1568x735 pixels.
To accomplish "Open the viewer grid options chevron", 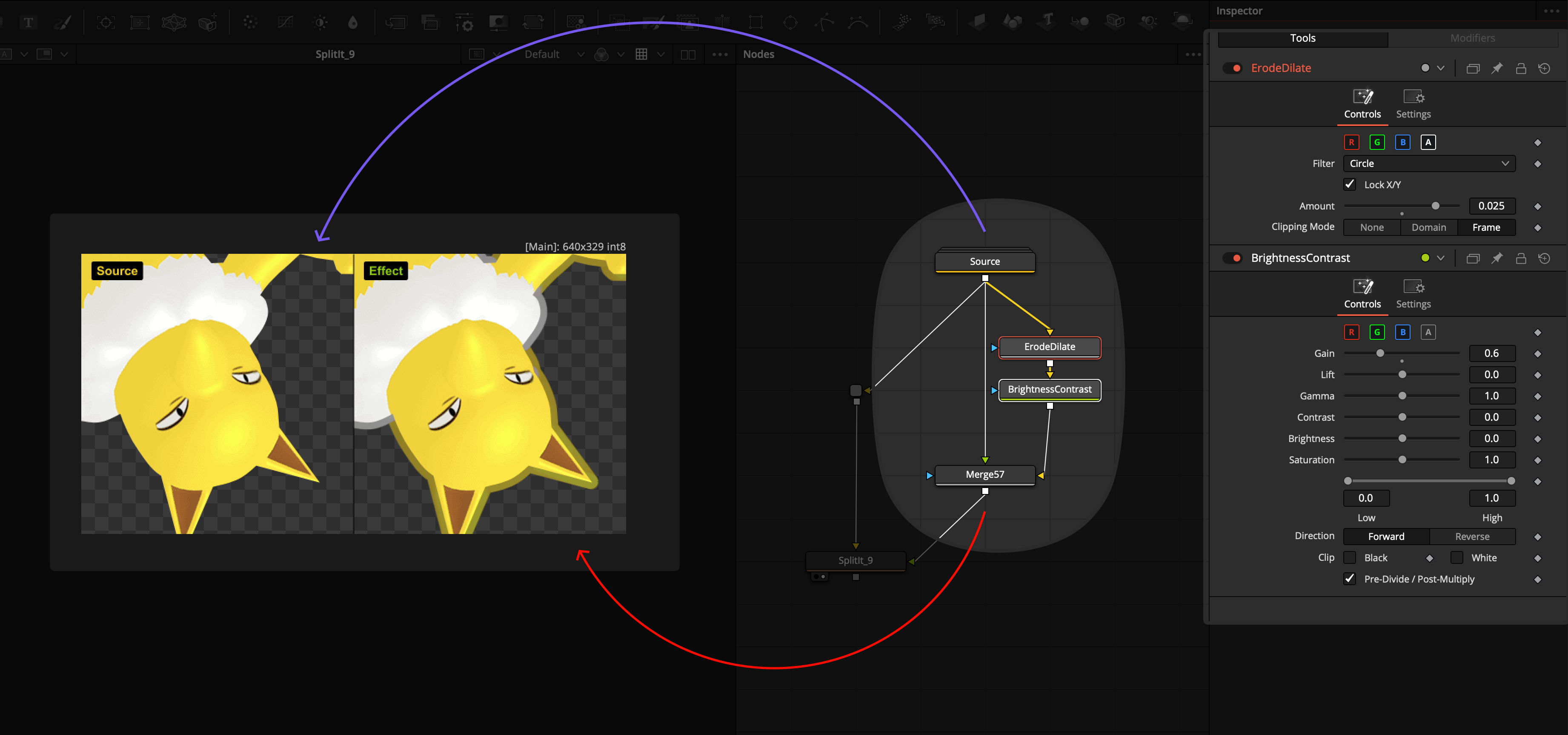I will (x=661, y=54).
